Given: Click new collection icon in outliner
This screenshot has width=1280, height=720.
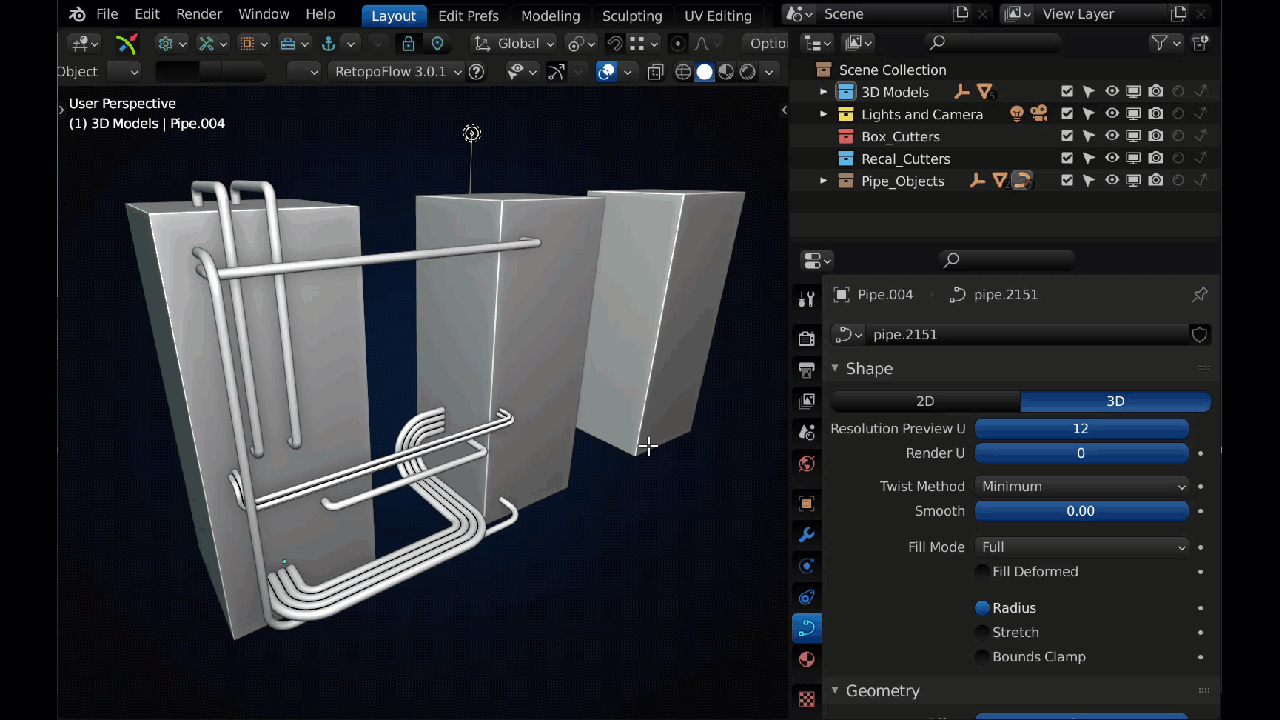Looking at the screenshot, I should [x=1201, y=43].
